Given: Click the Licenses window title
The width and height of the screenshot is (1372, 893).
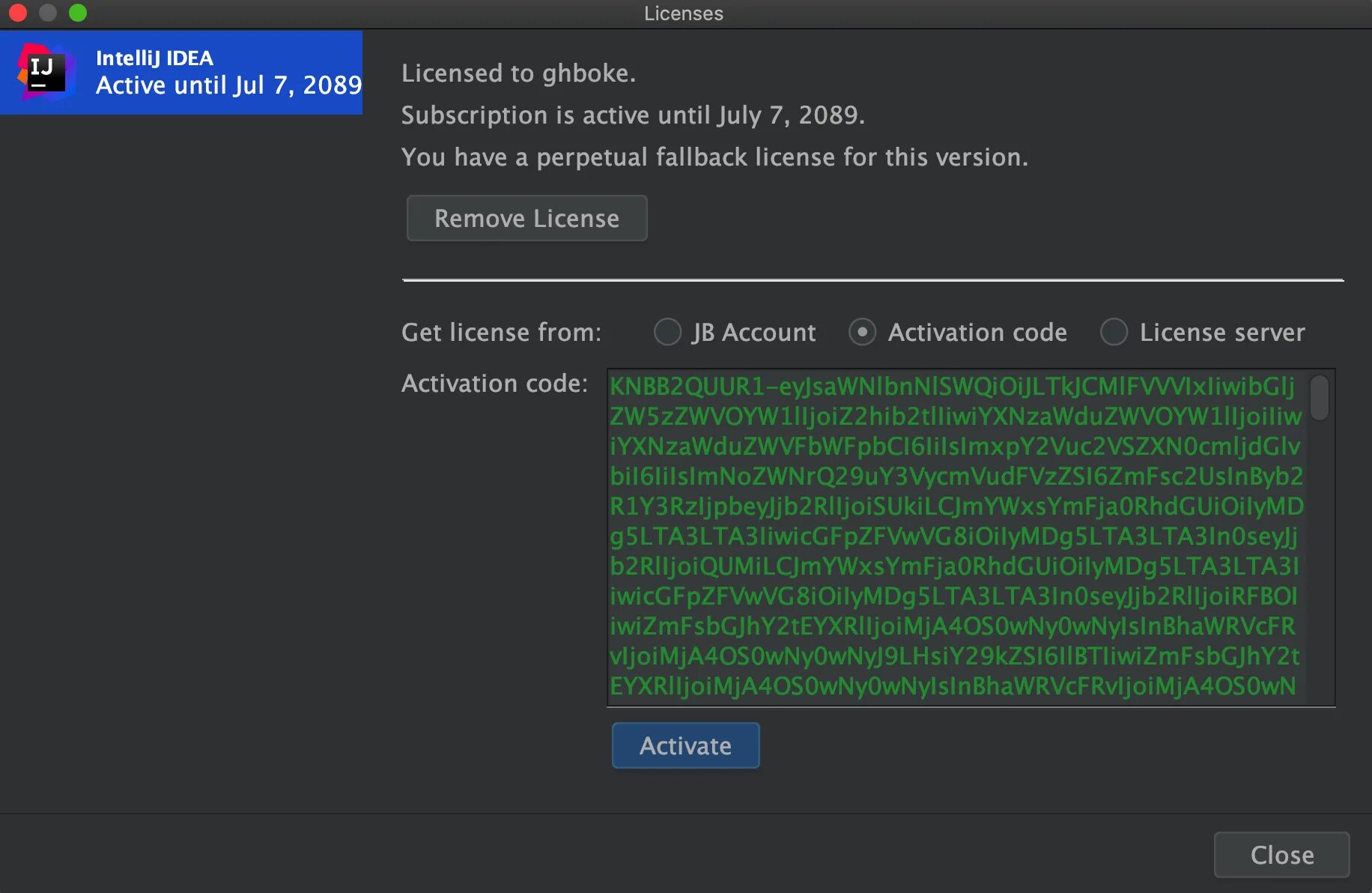Looking at the screenshot, I should (682, 13).
